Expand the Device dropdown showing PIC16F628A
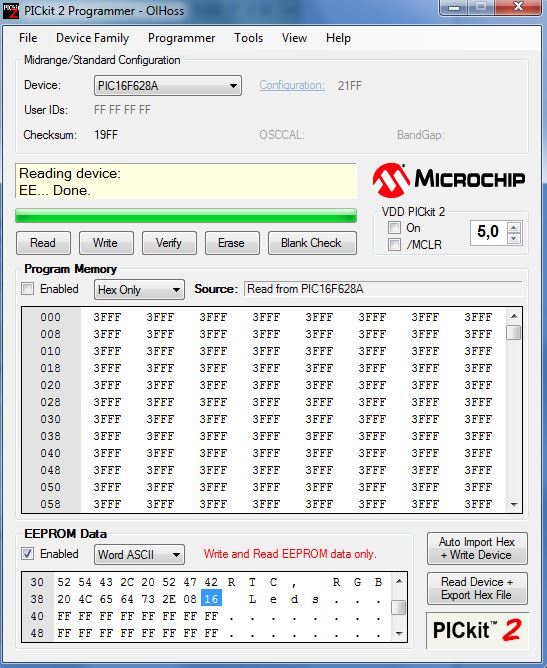 tap(167, 86)
